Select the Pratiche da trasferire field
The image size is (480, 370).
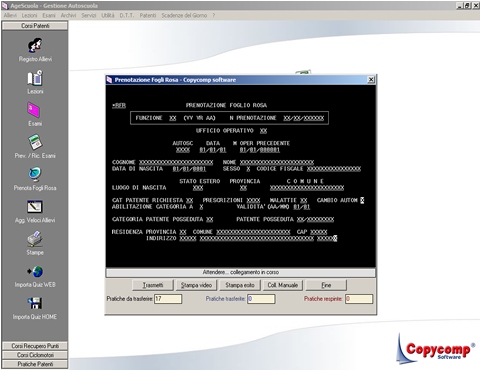tap(168, 299)
